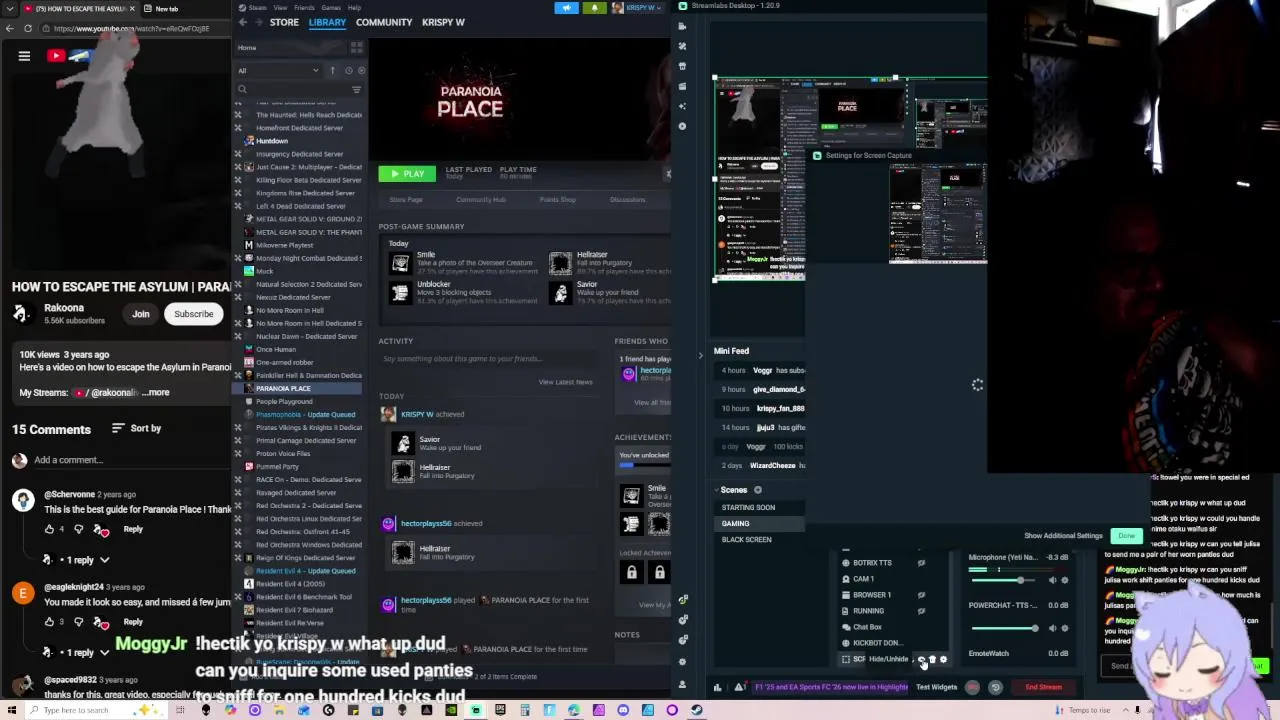Play Paranoia Place

(x=407, y=174)
